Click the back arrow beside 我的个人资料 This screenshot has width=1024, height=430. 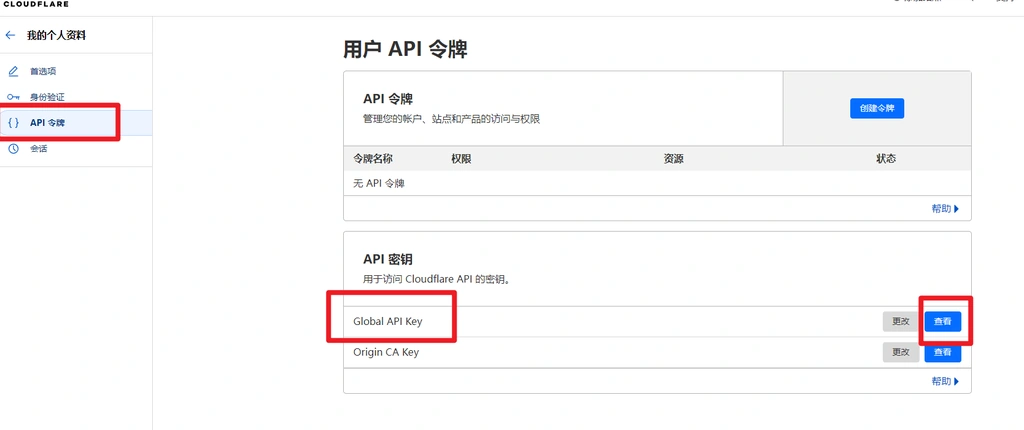click(x=10, y=35)
